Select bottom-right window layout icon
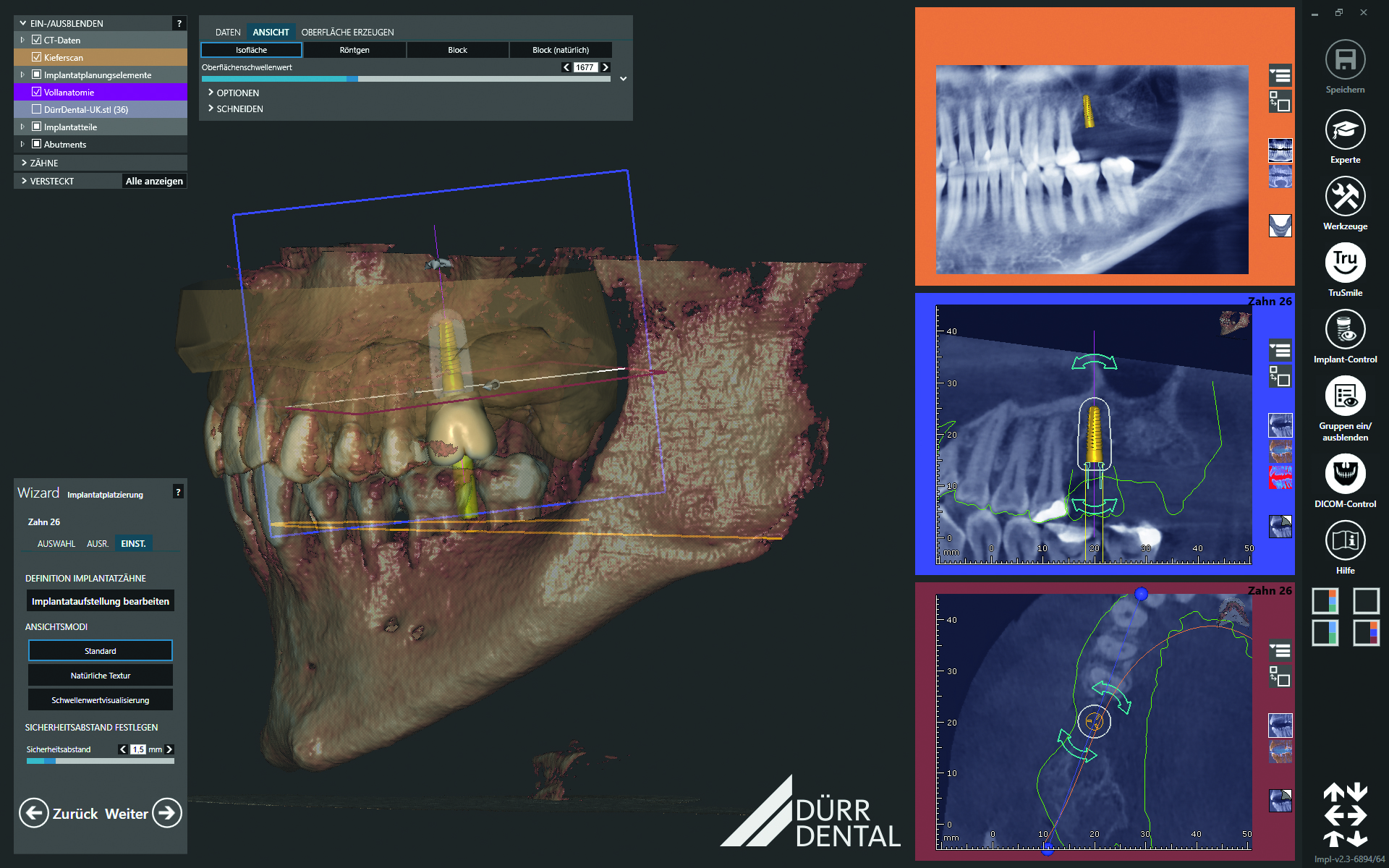The image size is (1389, 868). 1366,633
